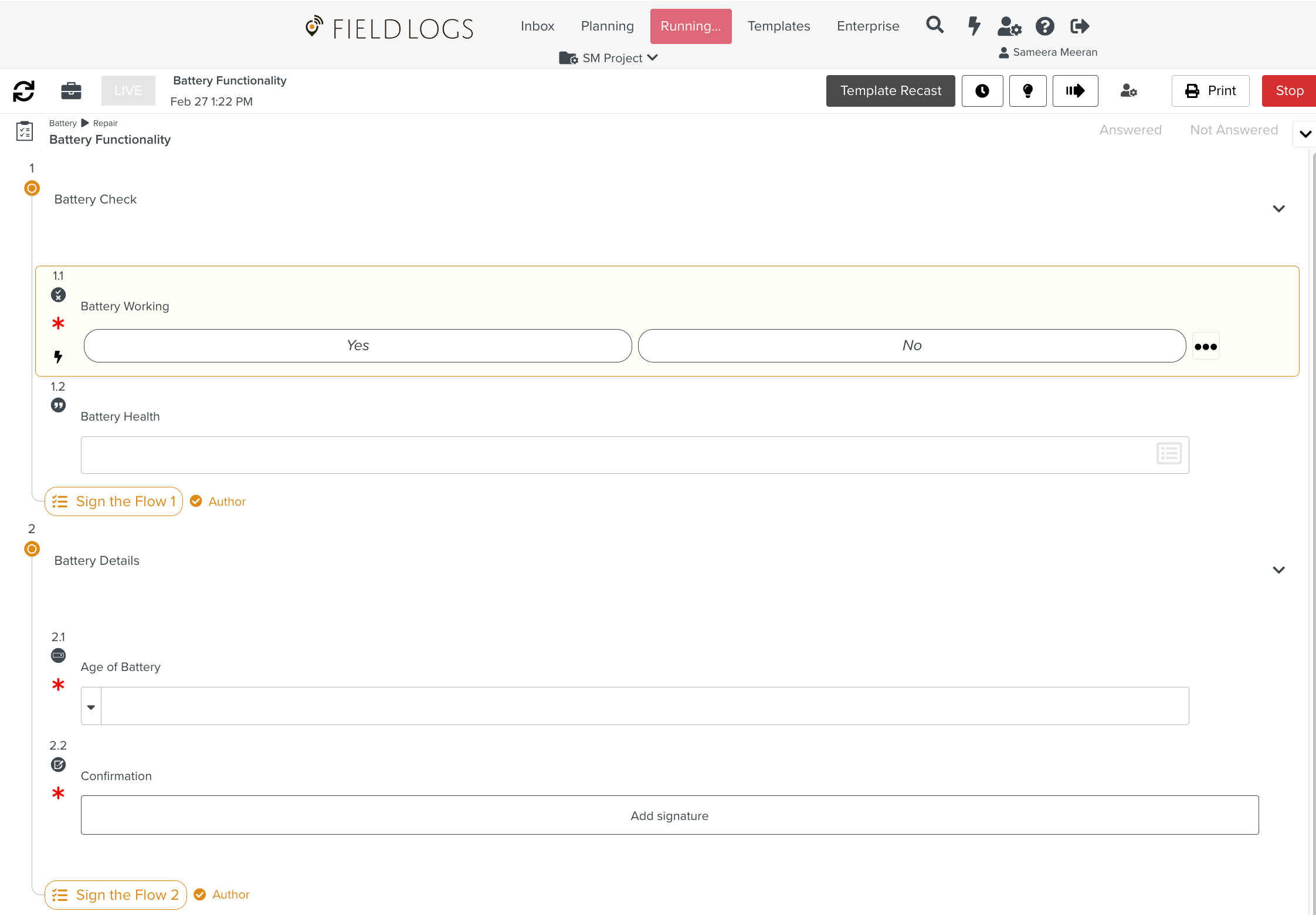Image resolution: width=1316 pixels, height=915 pixels.
Task: Click the refresh sync icon
Action: pyautogui.click(x=24, y=91)
